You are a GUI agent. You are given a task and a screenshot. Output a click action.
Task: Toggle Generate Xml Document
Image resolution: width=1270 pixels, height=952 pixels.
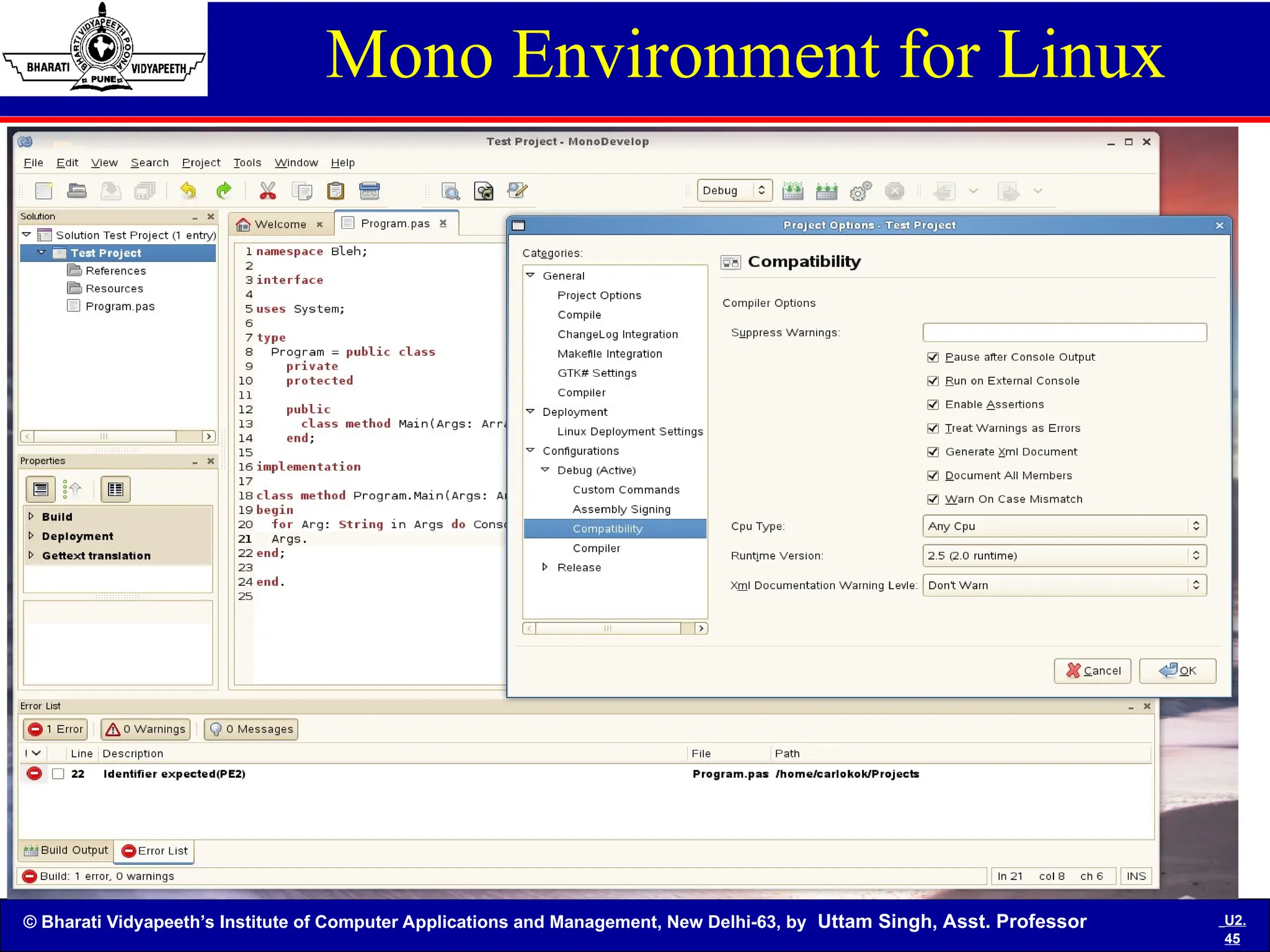[933, 452]
